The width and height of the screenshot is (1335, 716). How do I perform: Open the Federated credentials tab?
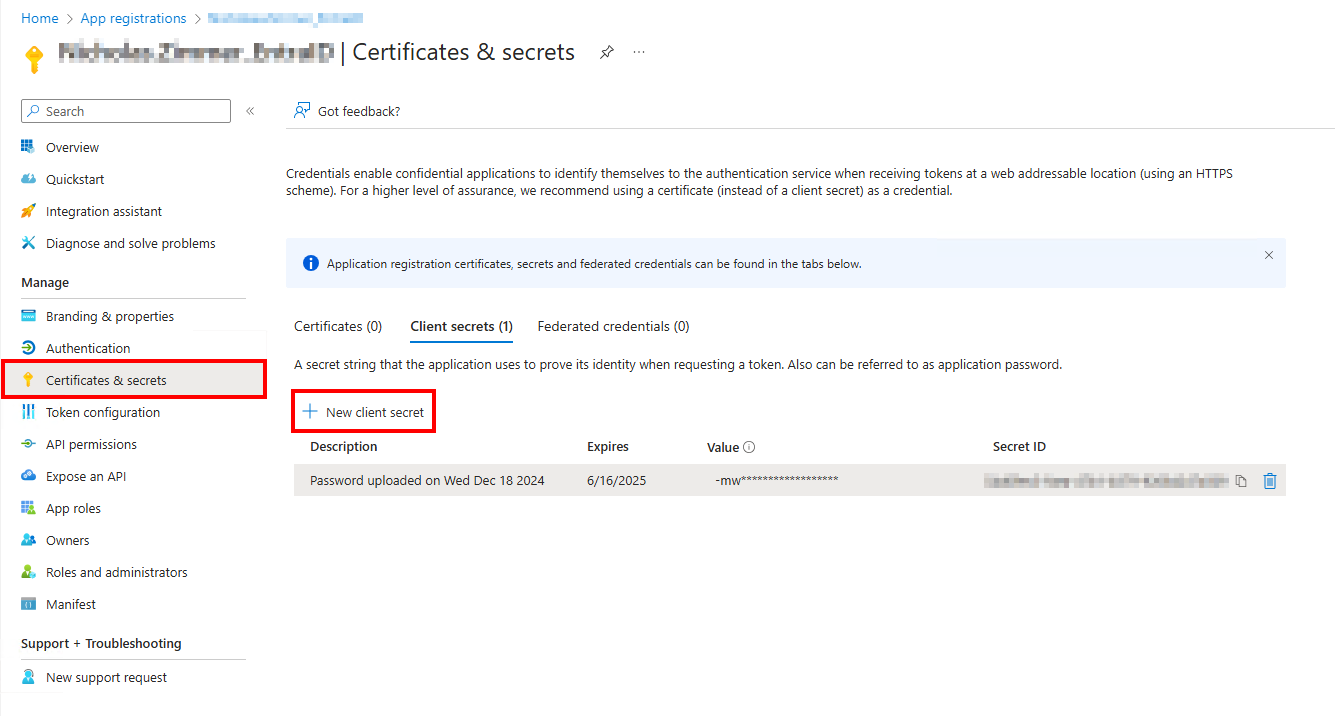coord(613,325)
